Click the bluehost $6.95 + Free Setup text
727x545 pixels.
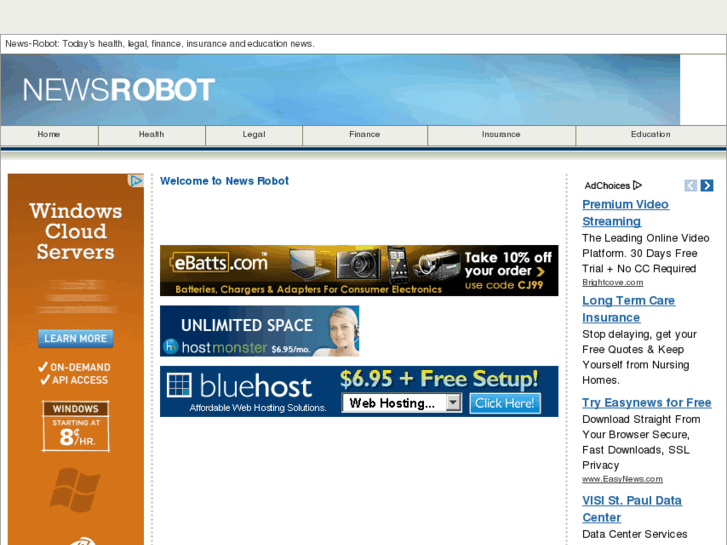tap(439, 379)
